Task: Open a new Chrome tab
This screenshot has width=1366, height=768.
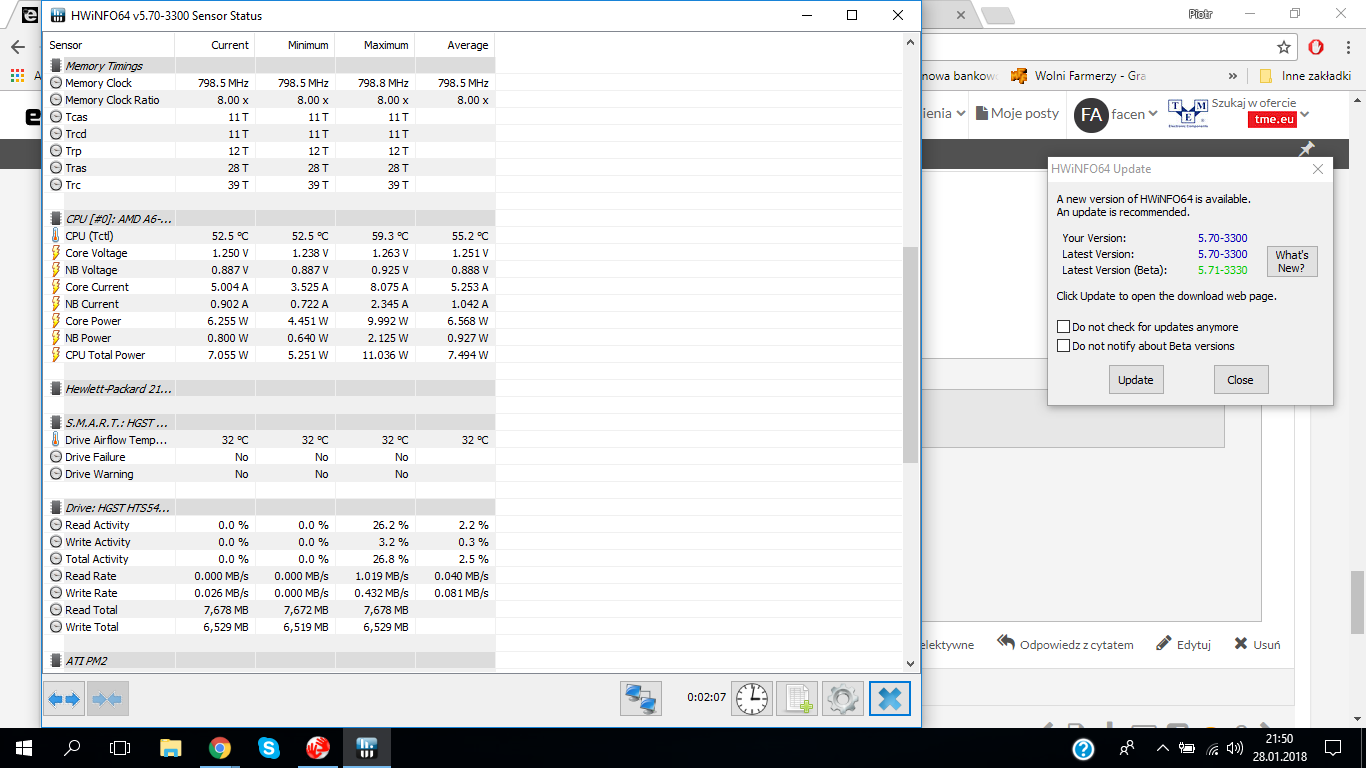Action: (997, 15)
